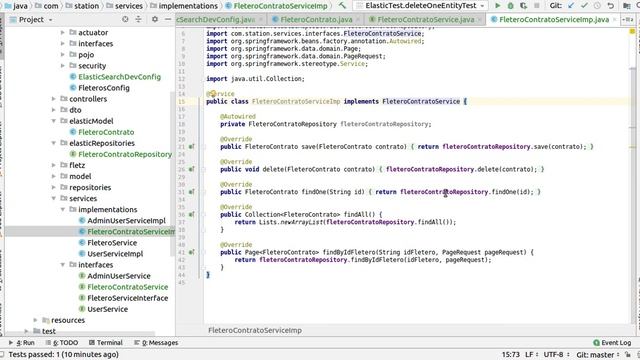Hide the Project panel with the minus icon
The width and height of the screenshot is (640, 360).
tap(168, 19)
